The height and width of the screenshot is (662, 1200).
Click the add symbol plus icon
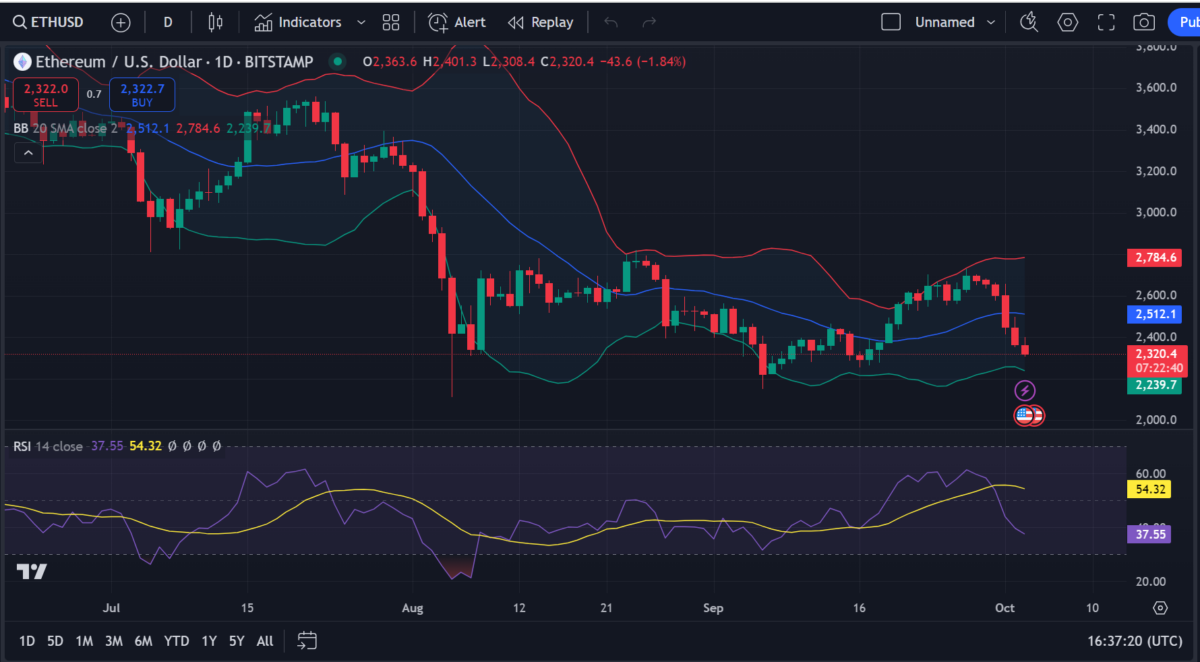coord(120,22)
